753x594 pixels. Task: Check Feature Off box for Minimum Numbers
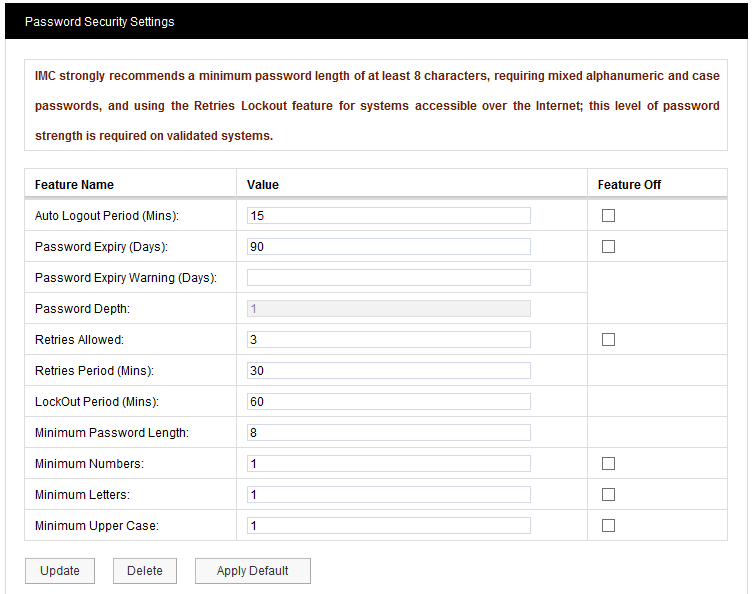[608, 464]
